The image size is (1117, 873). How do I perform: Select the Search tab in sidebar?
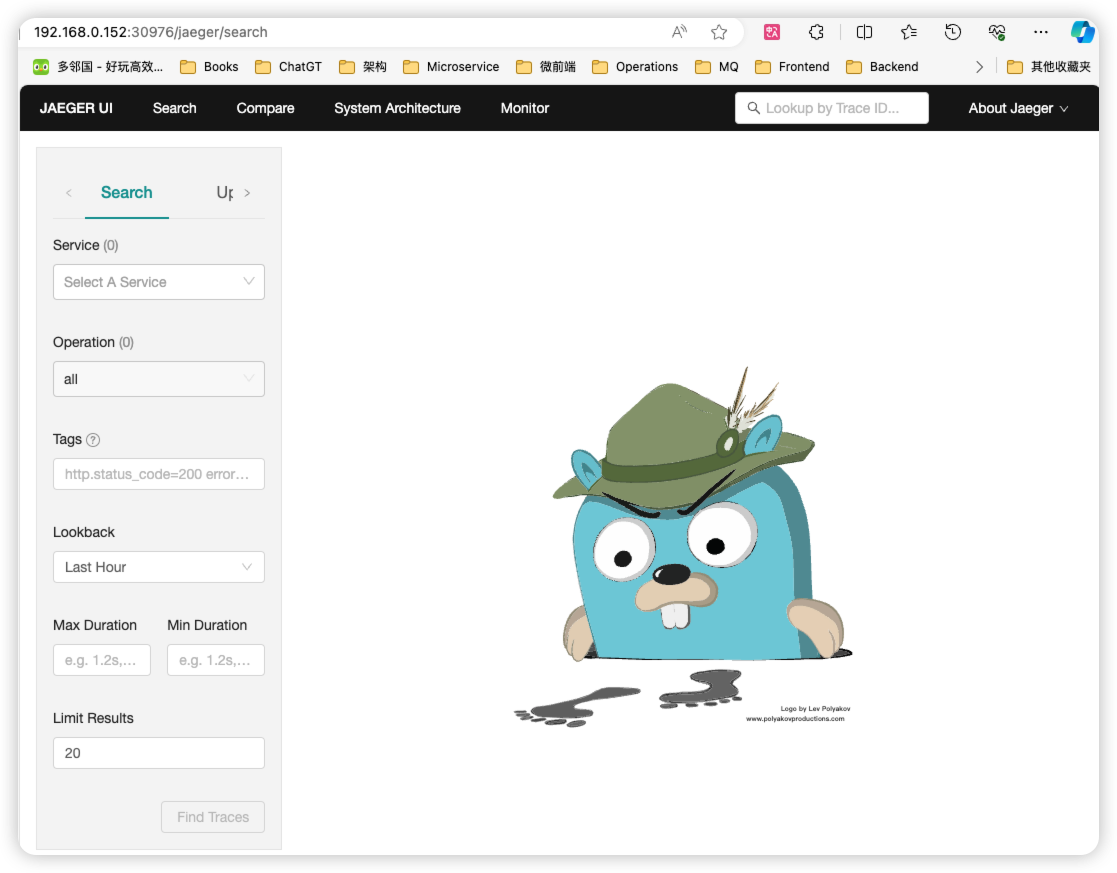tap(127, 192)
